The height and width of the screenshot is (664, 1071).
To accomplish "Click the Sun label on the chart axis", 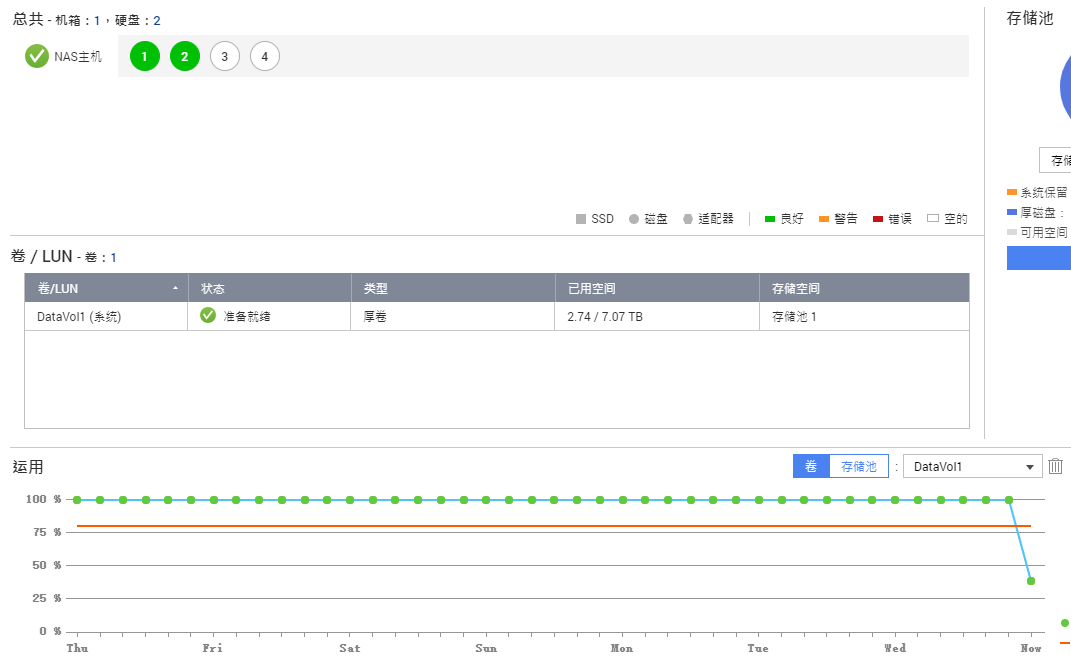I will pyautogui.click(x=486, y=648).
